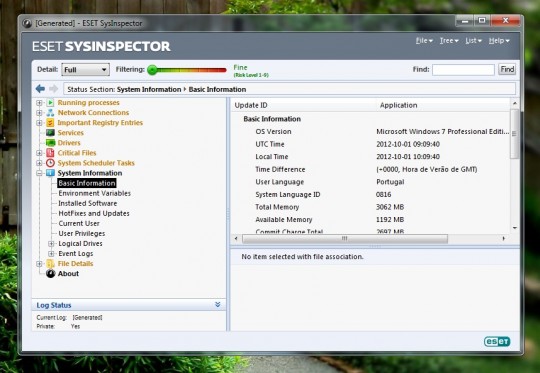The width and height of the screenshot is (540, 373).
Task: Click horizontal scrollbar right arrow
Action: tap(504, 238)
